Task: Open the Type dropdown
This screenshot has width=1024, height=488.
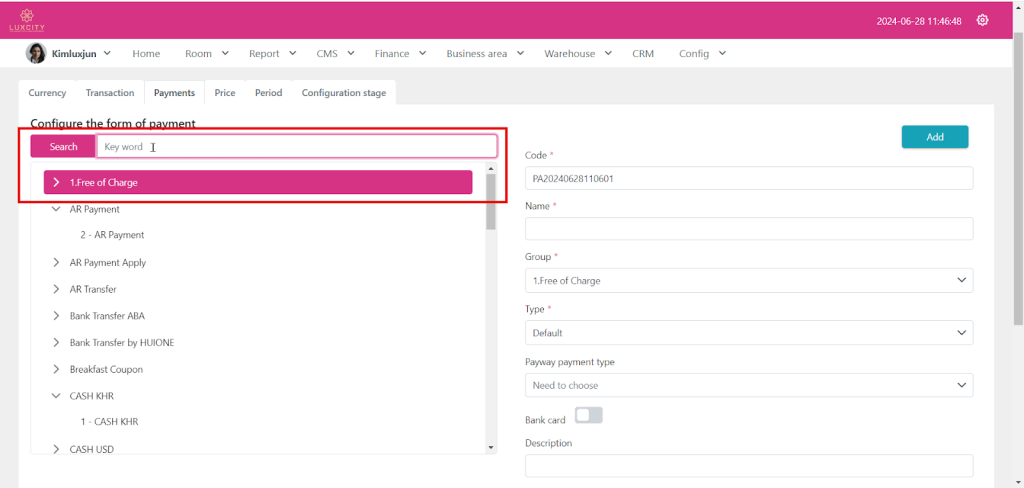Action: (x=748, y=333)
